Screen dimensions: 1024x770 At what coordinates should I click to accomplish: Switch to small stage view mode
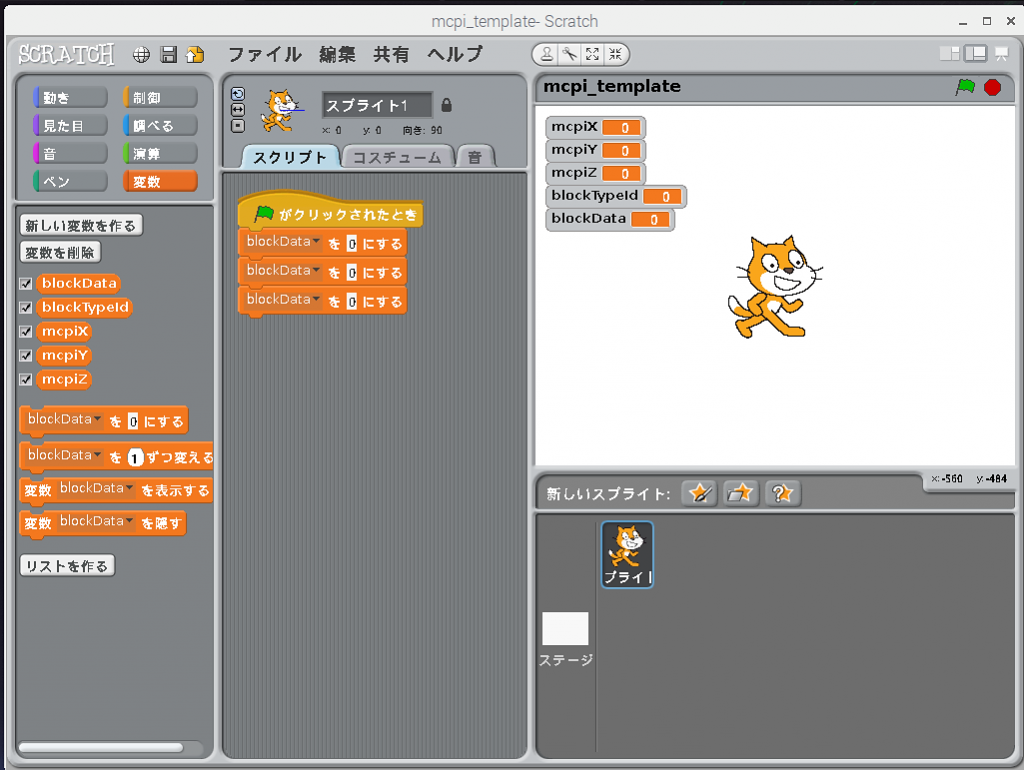[950, 54]
